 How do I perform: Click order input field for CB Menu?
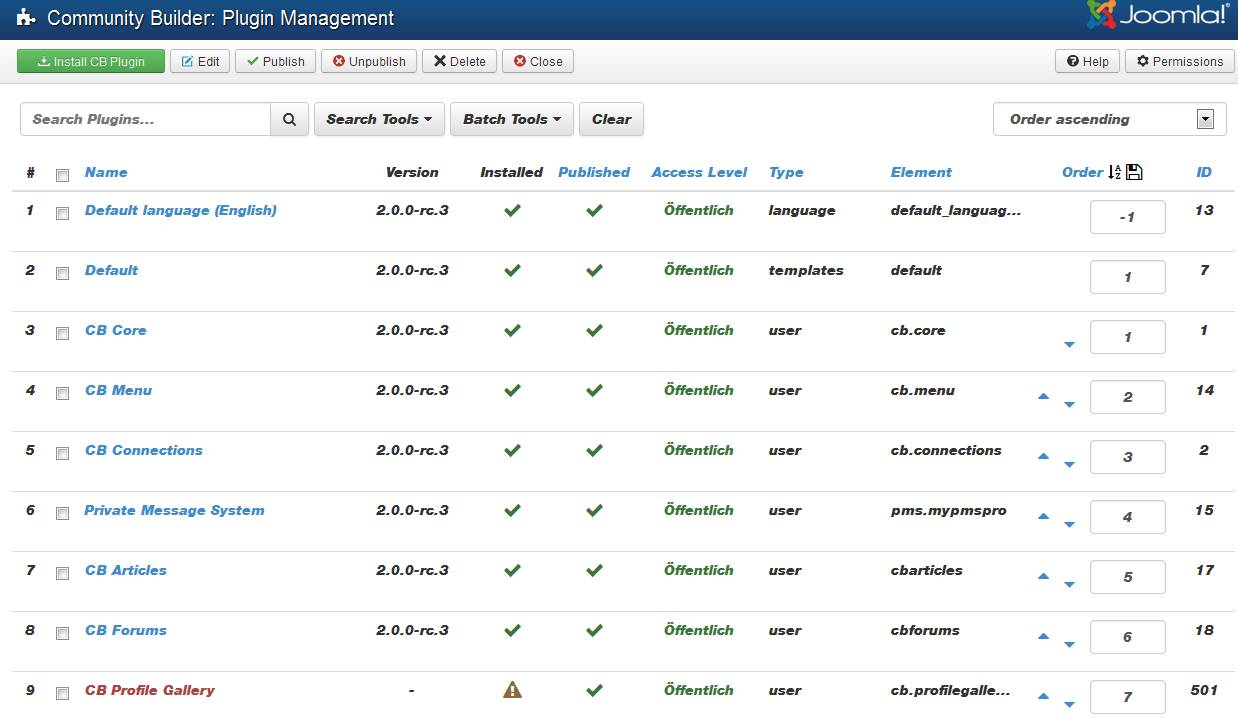tap(1127, 396)
